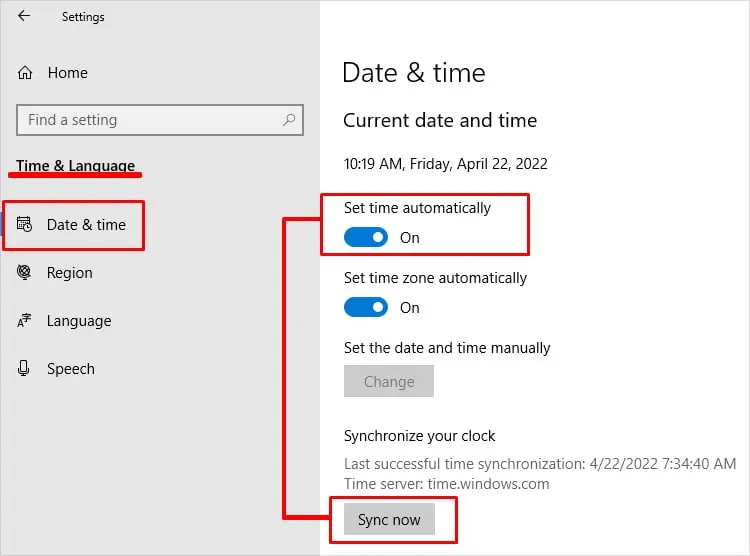Go to Language settings
Image resolution: width=750 pixels, height=556 pixels.
[x=79, y=321]
